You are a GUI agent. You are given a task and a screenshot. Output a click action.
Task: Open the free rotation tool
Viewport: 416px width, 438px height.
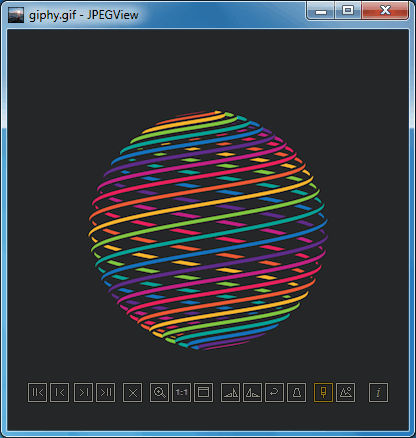[274, 392]
